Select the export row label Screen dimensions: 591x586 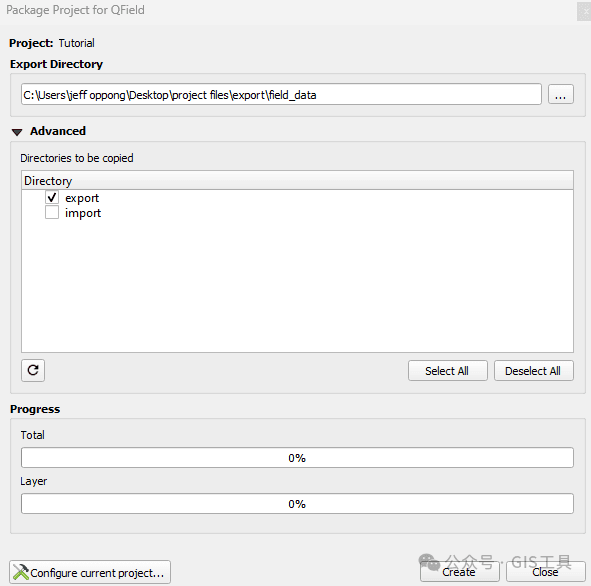pos(82,198)
